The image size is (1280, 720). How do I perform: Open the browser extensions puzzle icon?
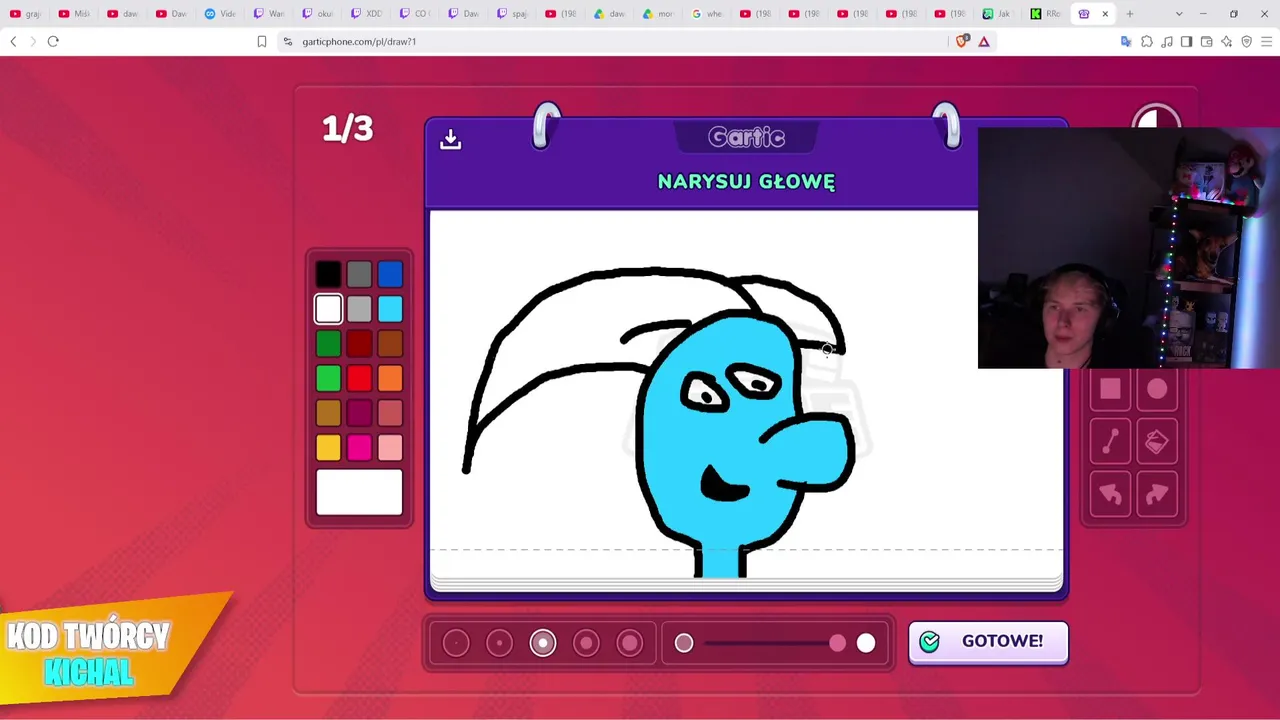(x=1147, y=41)
